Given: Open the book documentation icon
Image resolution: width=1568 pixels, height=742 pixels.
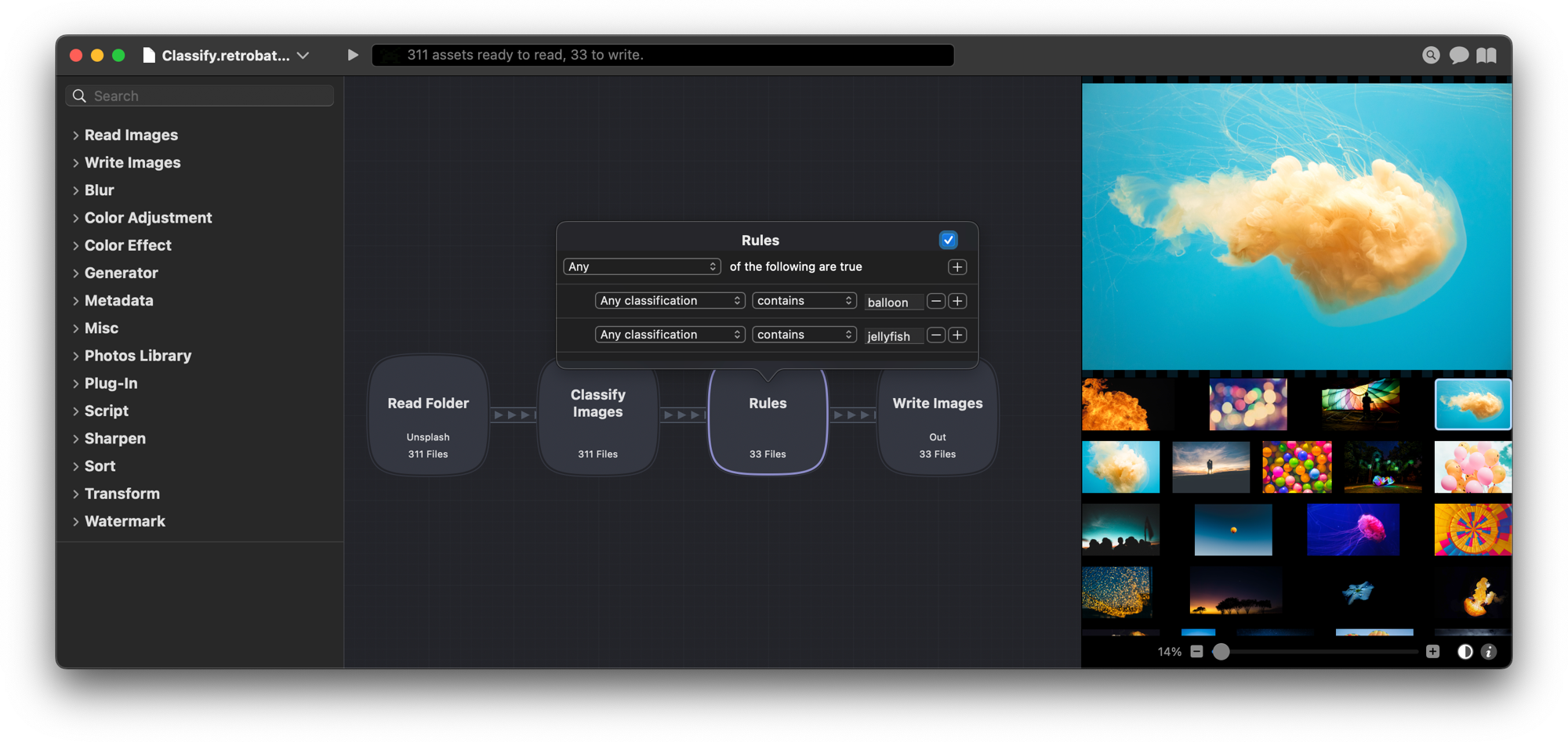Looking at the screenshot, I should click(1486, 55).
